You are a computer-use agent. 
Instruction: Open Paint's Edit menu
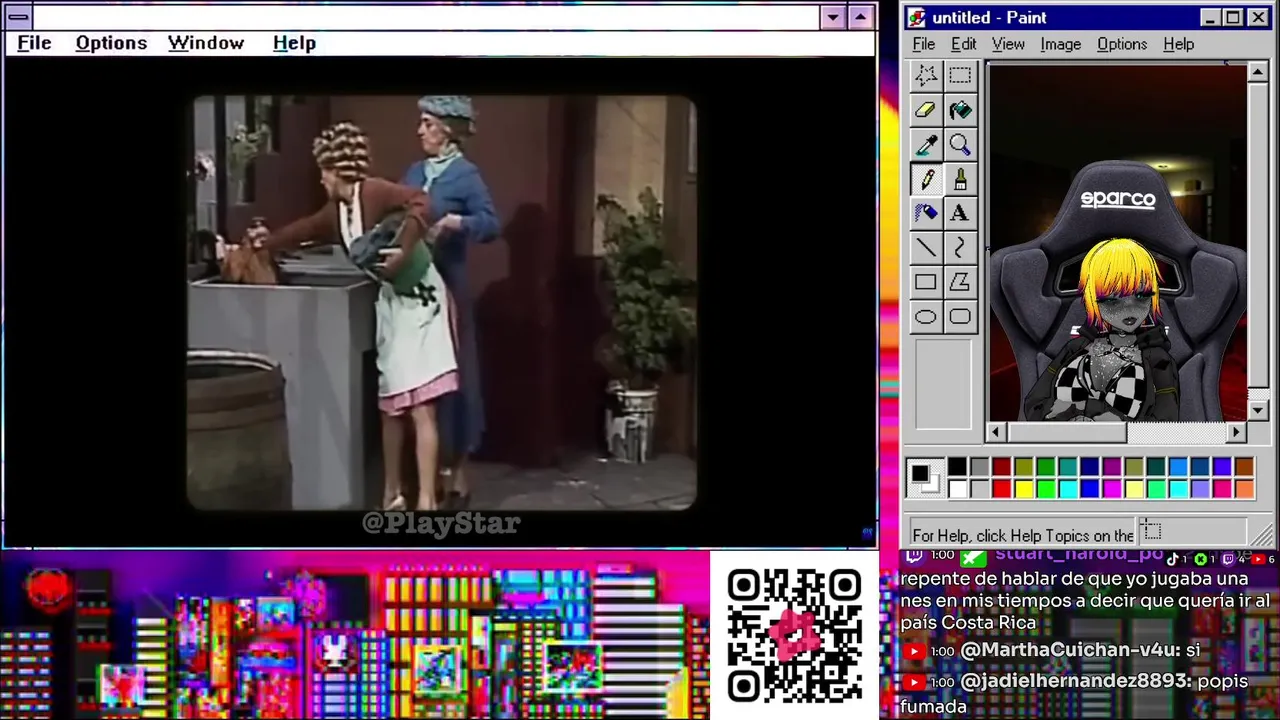(964, 44)
